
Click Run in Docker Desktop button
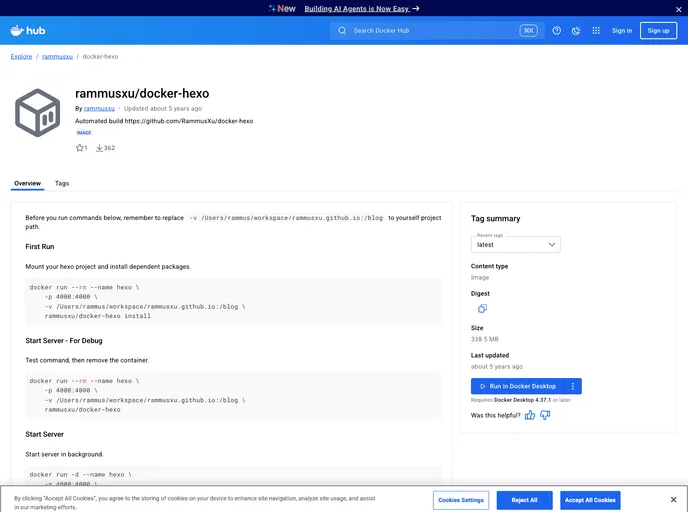point(517,386)
